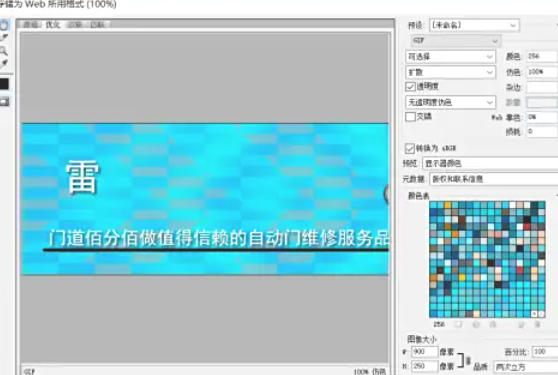
Task: Click shift-to-web-palette icon under color table
Action: coord(476,324)
